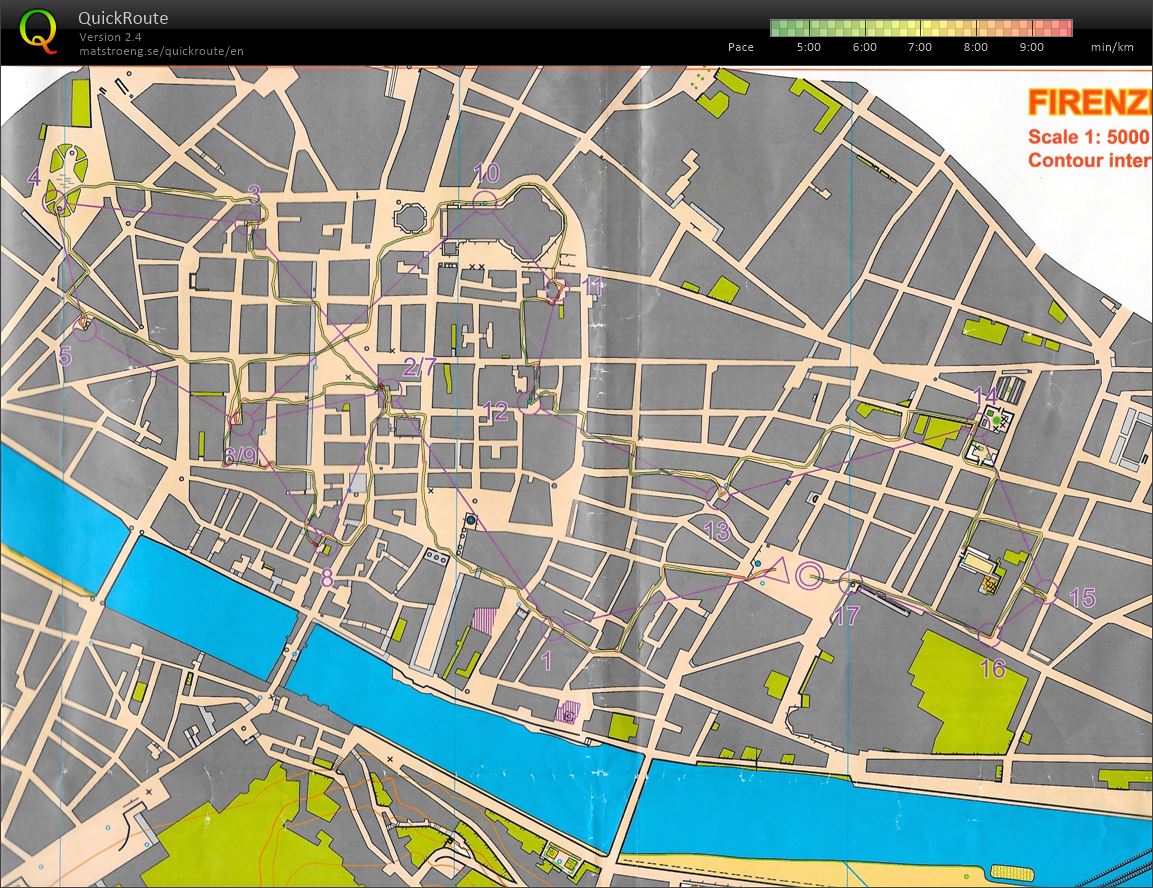This screenshot has height=888, width=1153.
Task: Click control number 15 label
Action: [x=1082, y=598]
